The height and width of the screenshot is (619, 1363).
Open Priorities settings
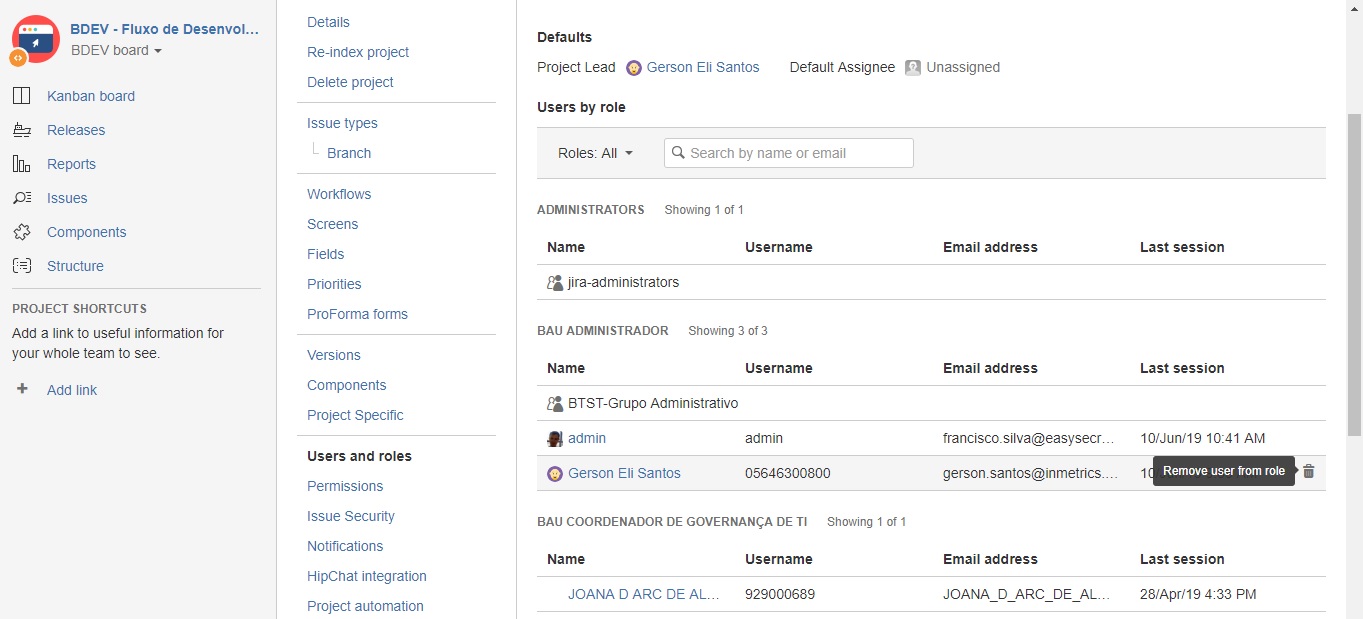[x=334, y=284]
